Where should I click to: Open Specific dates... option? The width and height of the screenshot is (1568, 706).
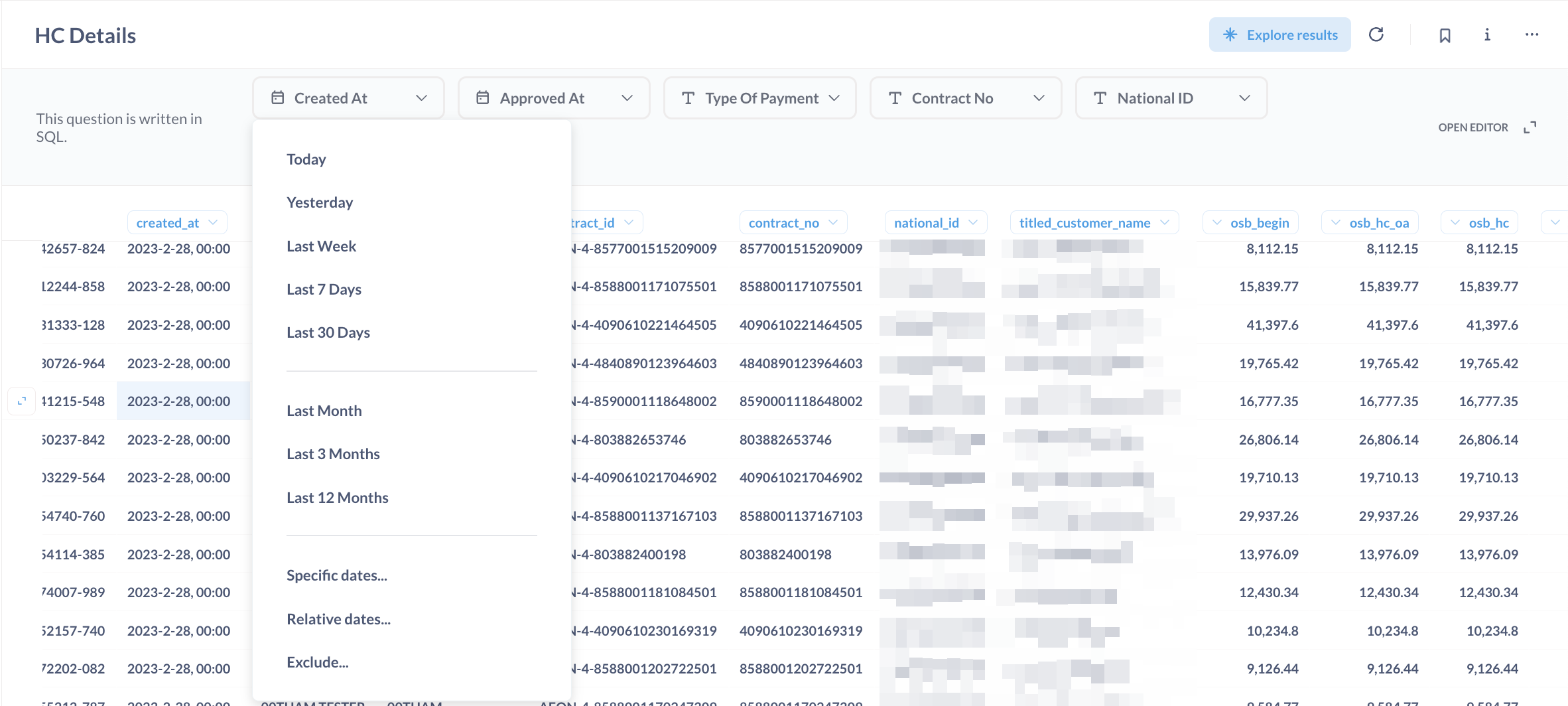(337, 575)
